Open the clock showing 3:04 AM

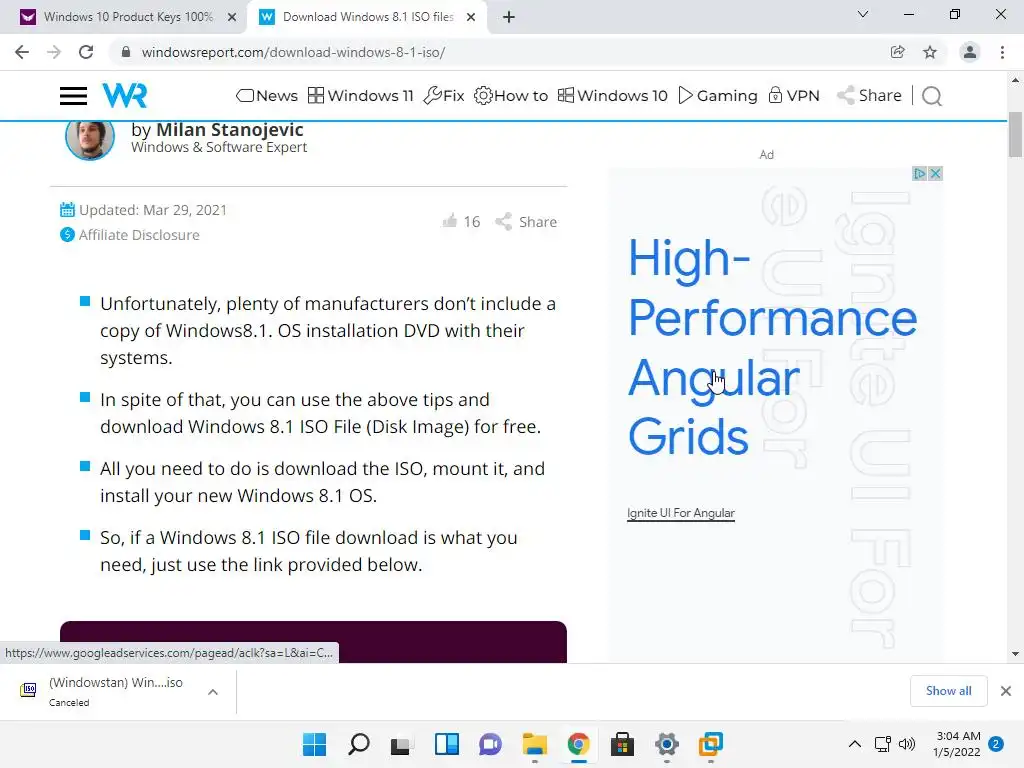point(957,744)
